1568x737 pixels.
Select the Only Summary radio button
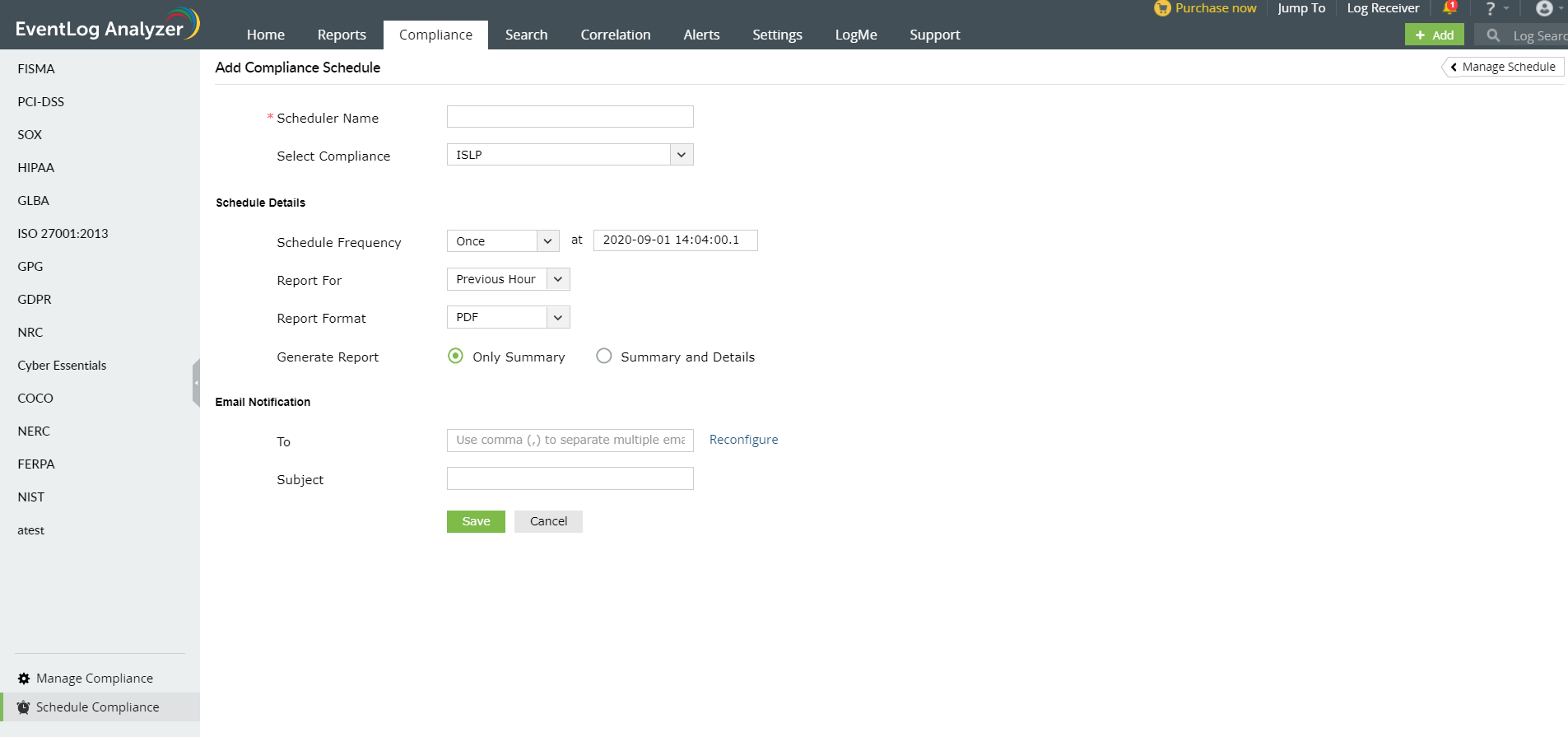455,356
